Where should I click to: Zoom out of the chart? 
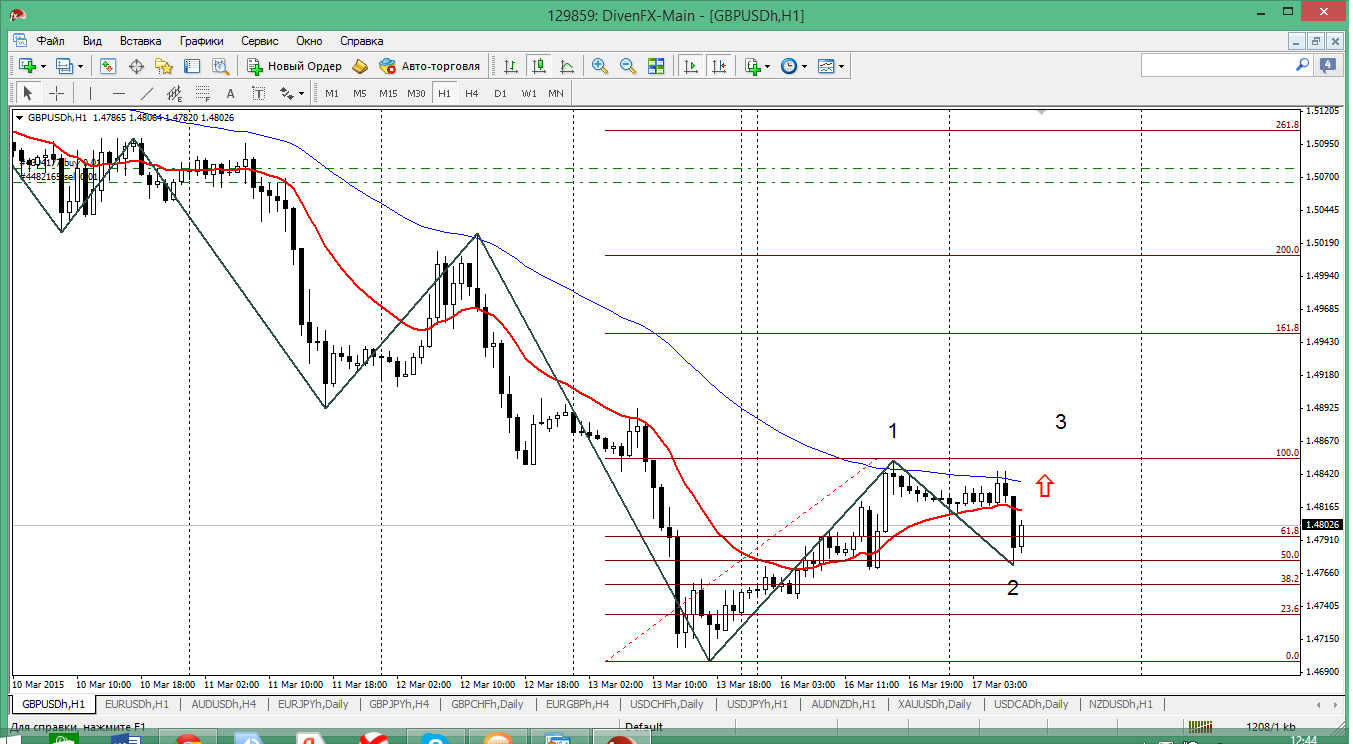click(x=628, y=66)
